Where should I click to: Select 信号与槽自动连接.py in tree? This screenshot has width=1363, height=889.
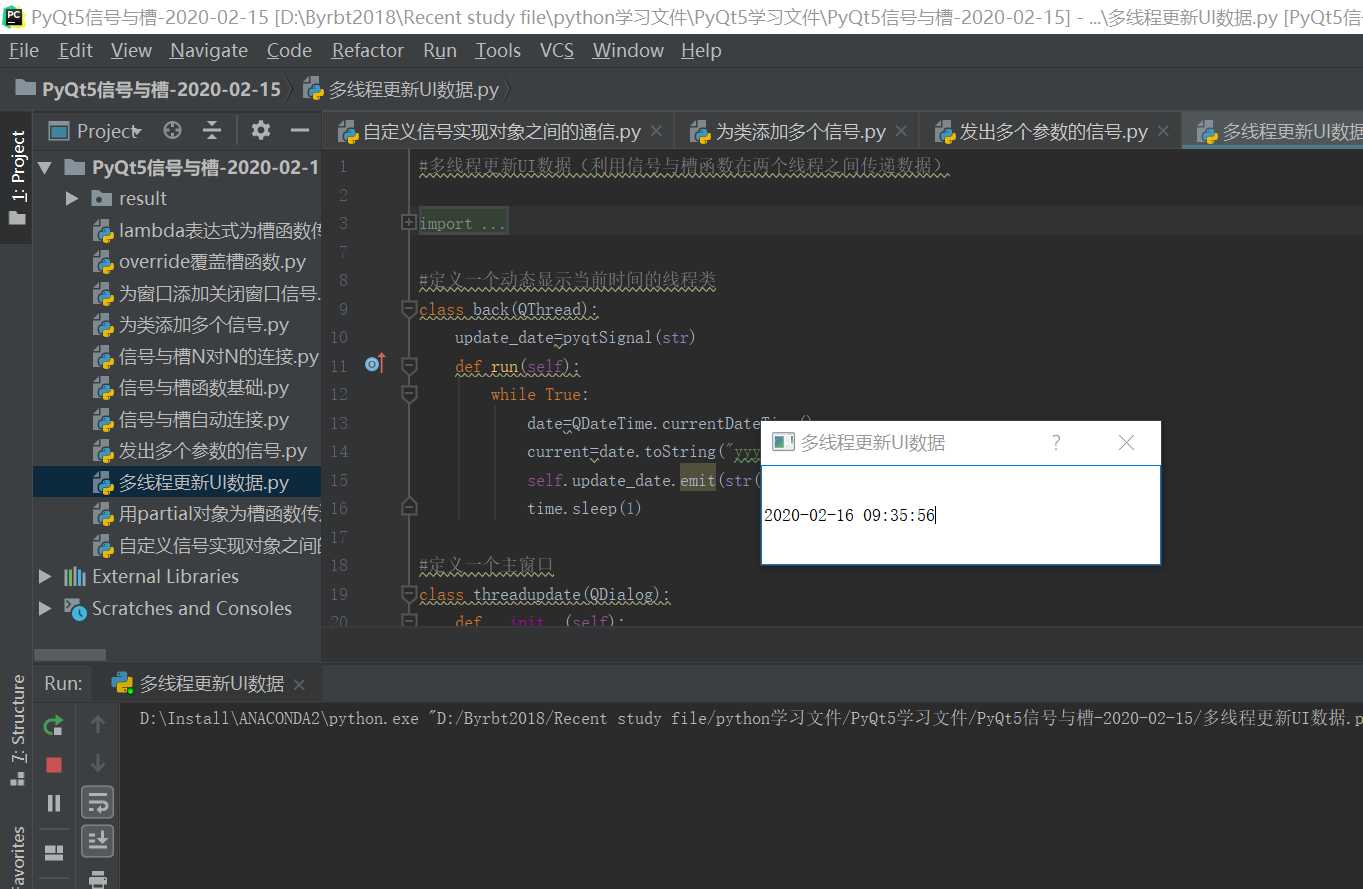pos(190,420)
